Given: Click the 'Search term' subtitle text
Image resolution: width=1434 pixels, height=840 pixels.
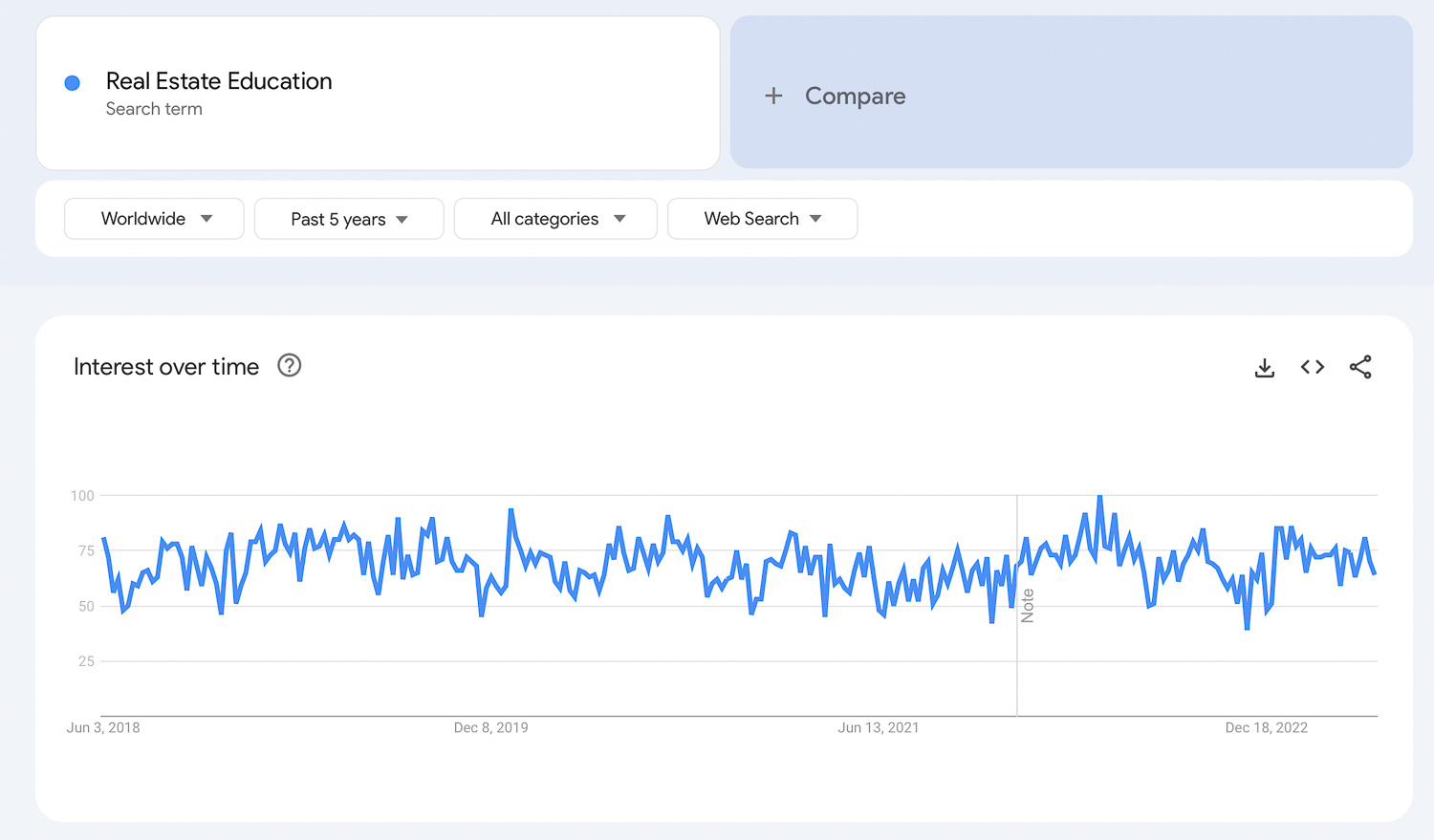Looking at the screenshot, I should coord(154,109).
